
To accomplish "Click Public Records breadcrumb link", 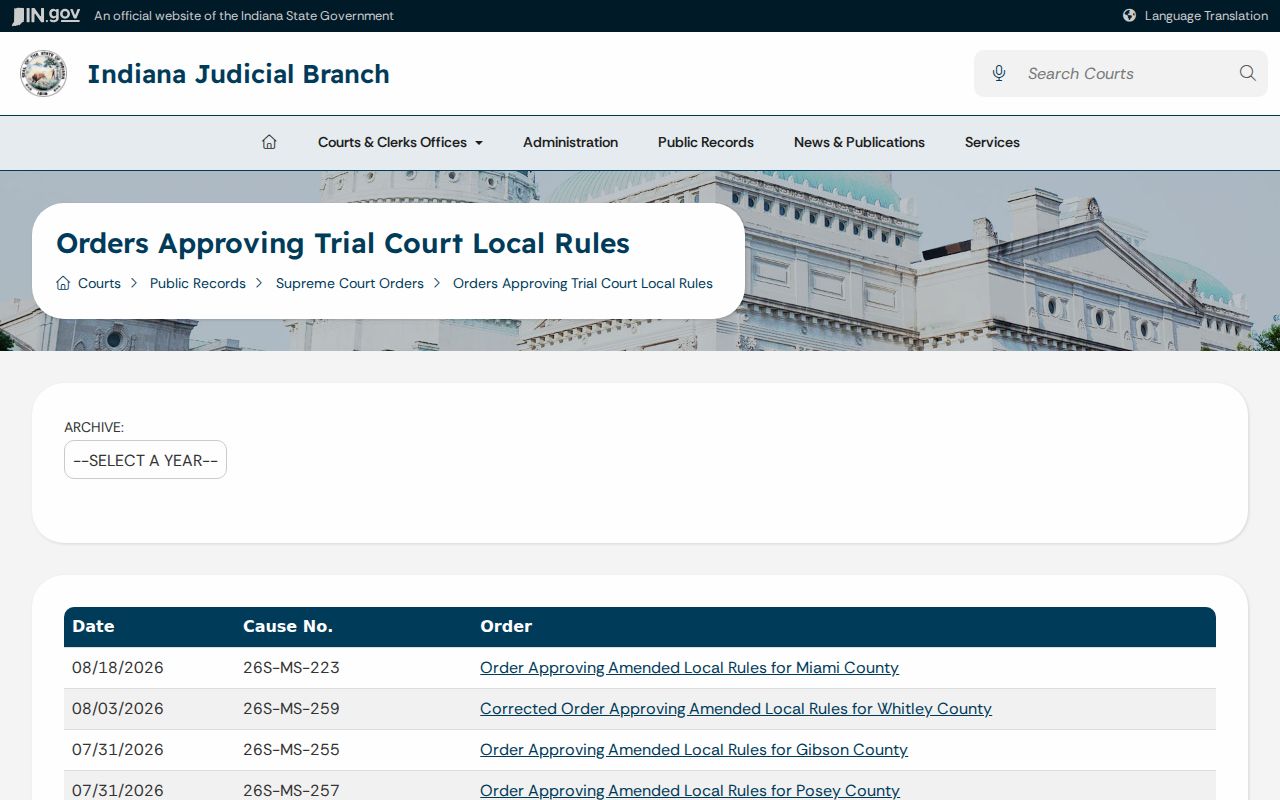I will pos(198,283).
